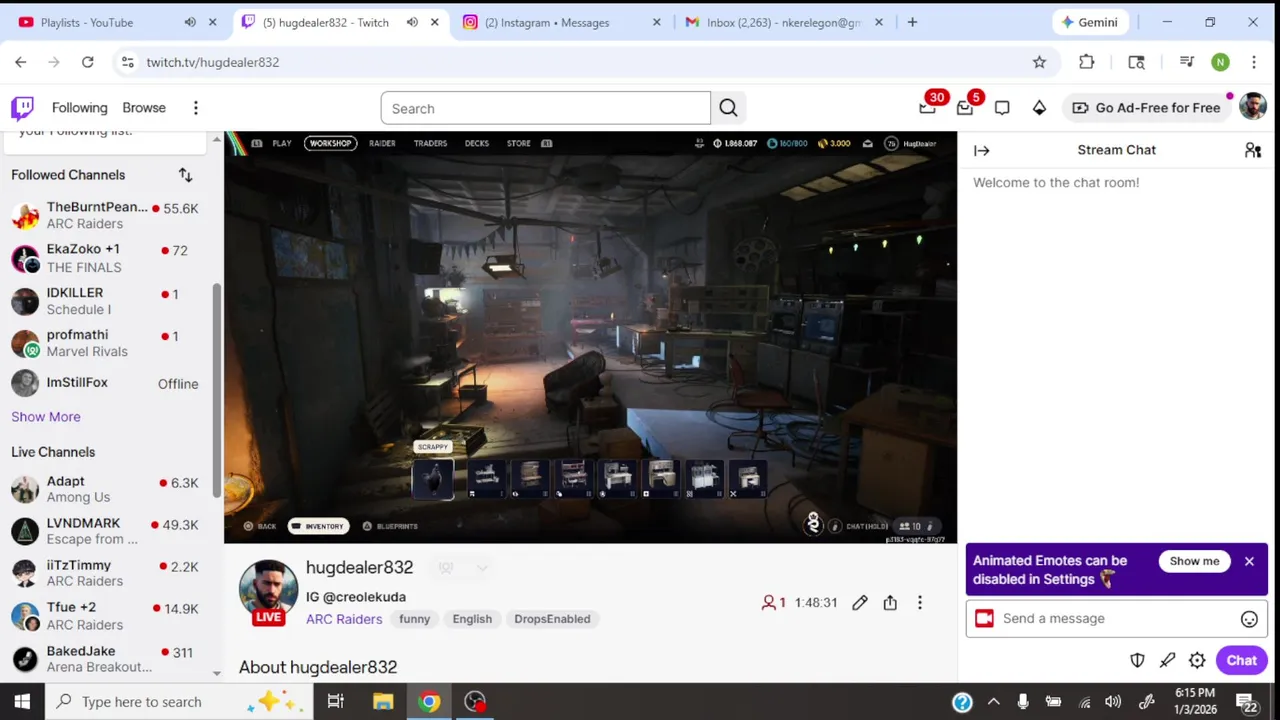Select the funny tag
Viewport: 1280px width, 720px height.
(414, 619)
